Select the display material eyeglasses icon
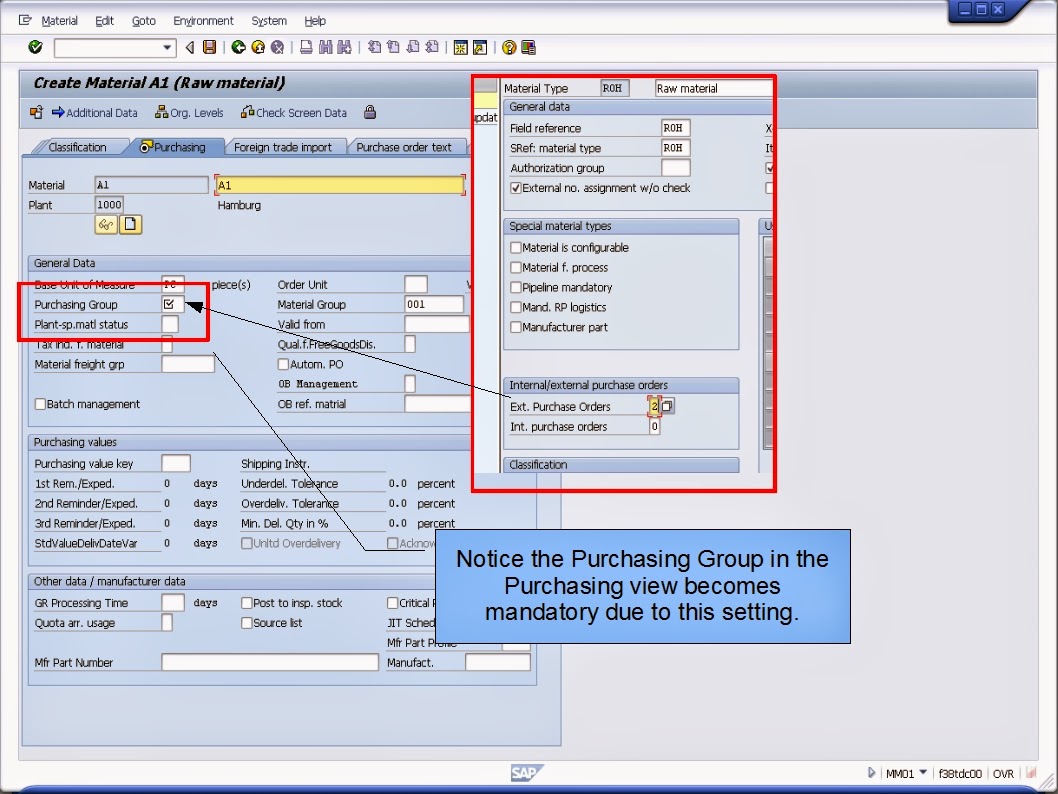This screenshot has height=794, width=1058. 108,224
